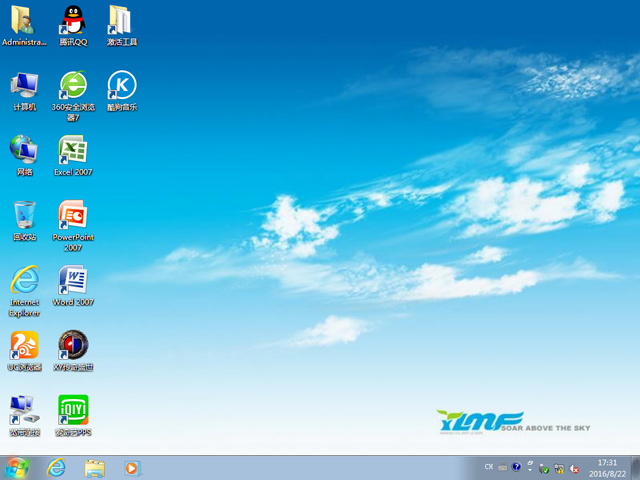Expand the language bar options arrow

(x=529, y=468)
